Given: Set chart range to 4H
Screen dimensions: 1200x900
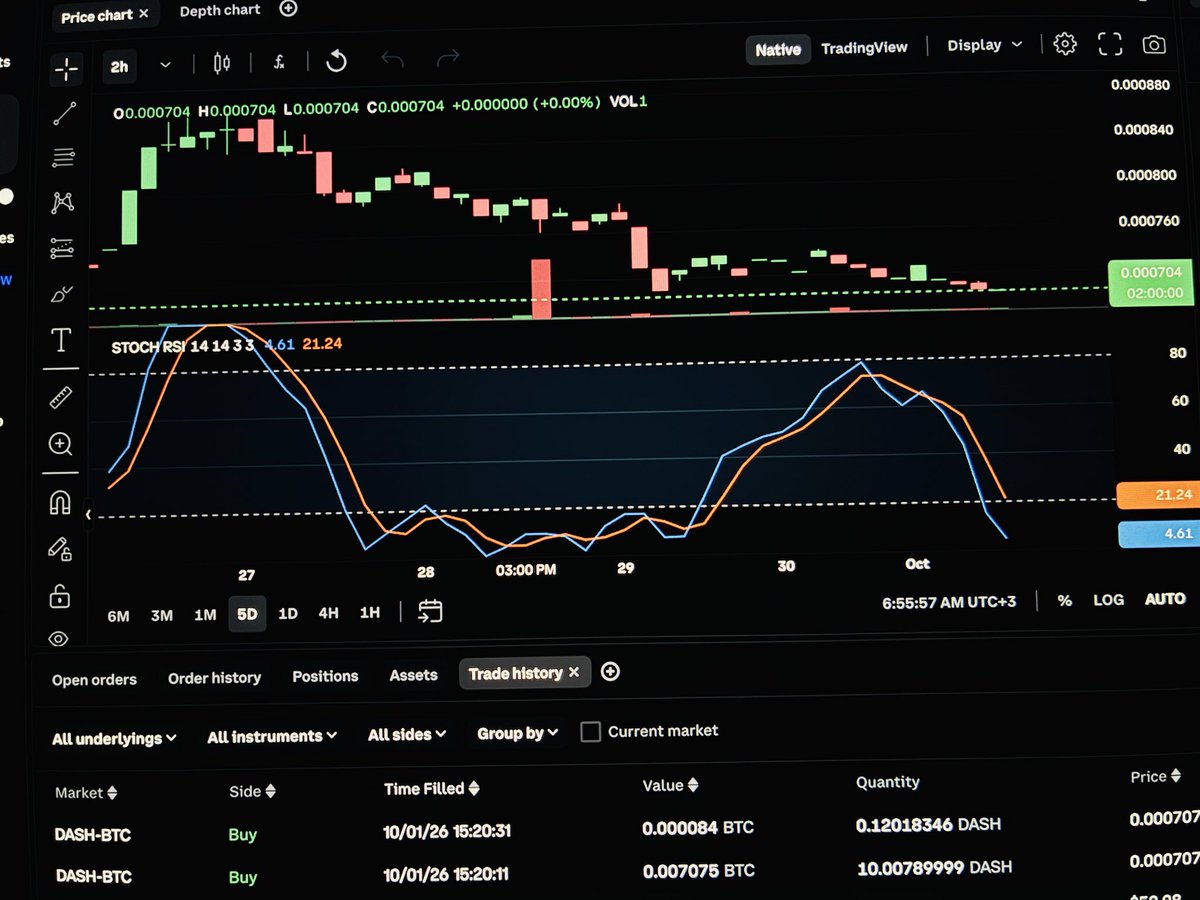Looking at the screenshot, I should (x=328, y=612).
